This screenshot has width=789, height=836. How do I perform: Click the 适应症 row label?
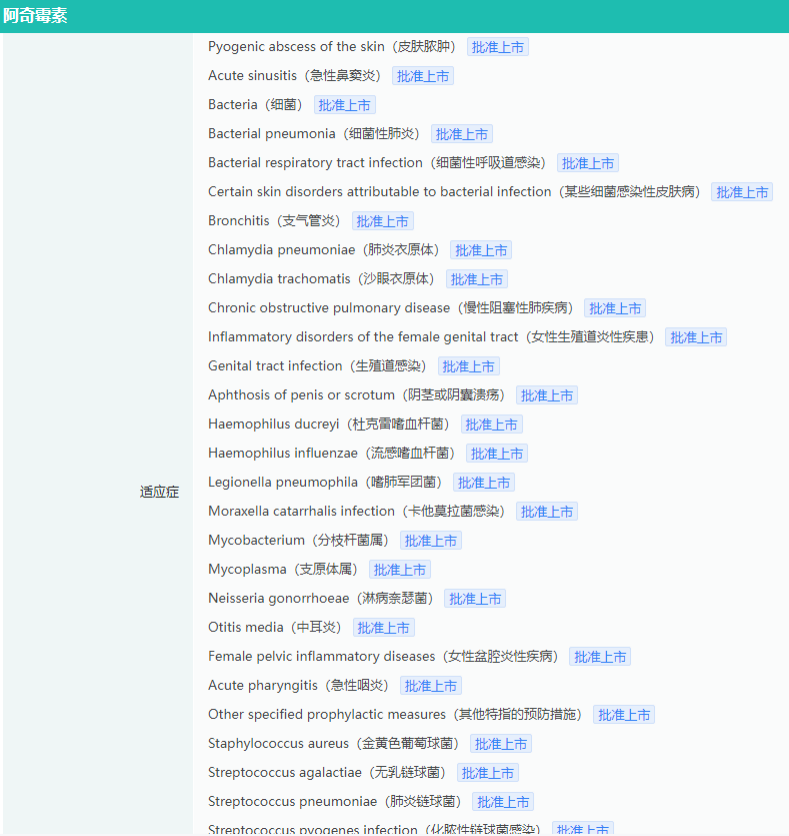tap(159, 492)
